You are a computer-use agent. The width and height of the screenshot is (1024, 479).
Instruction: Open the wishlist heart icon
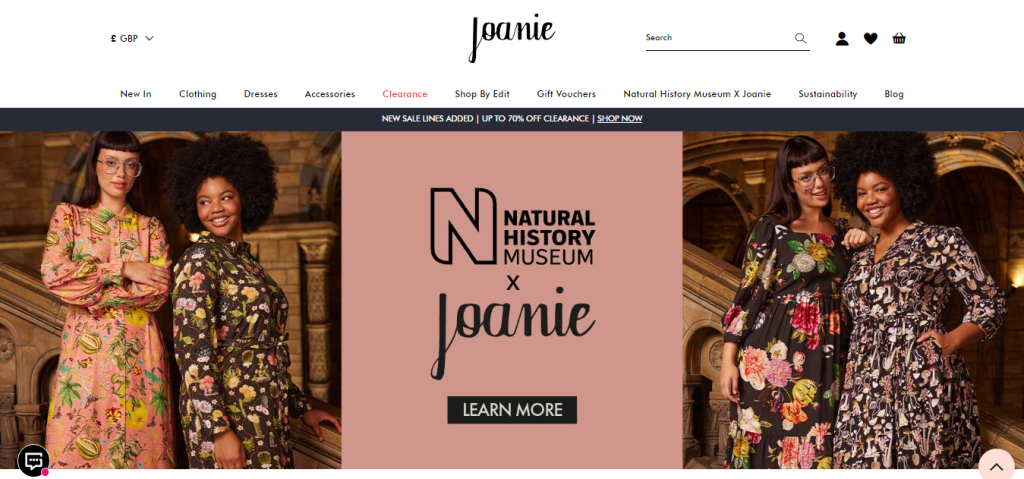tap(871, 39)
